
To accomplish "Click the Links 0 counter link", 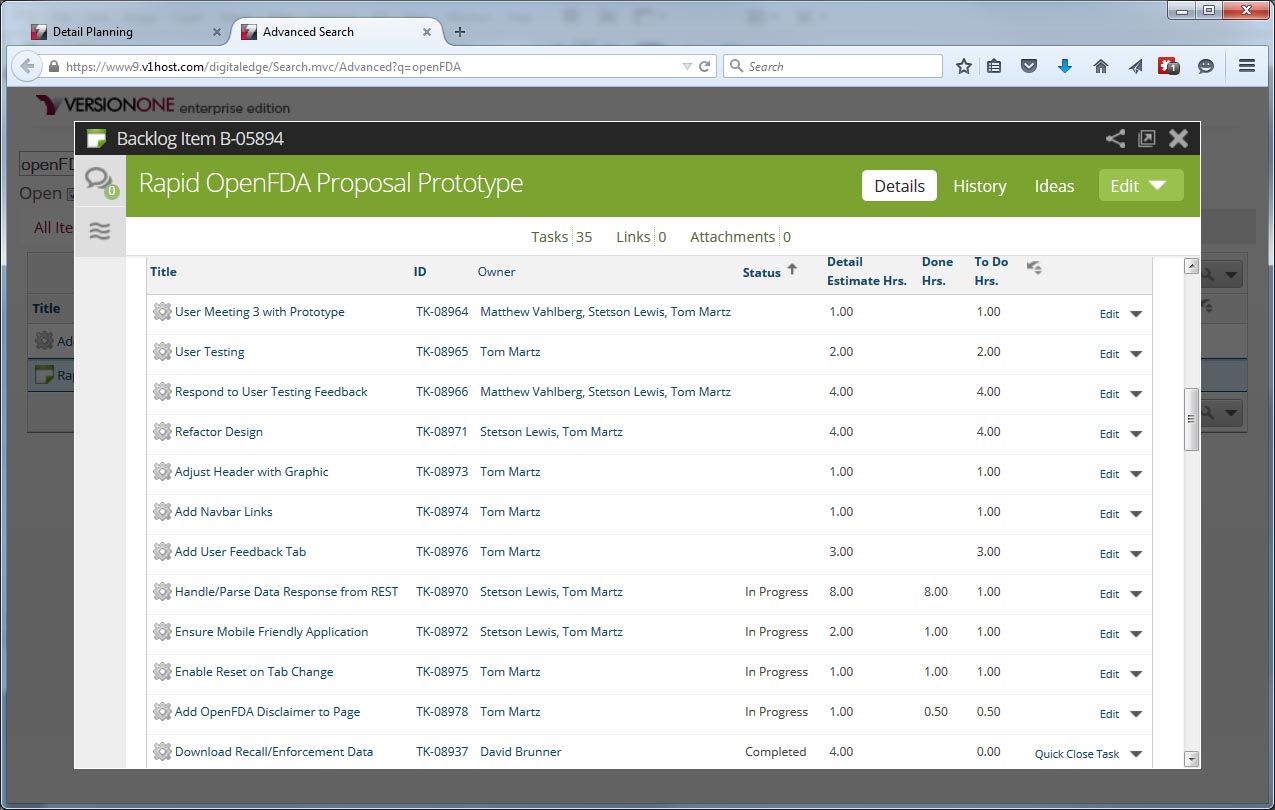I will [641, 237].
